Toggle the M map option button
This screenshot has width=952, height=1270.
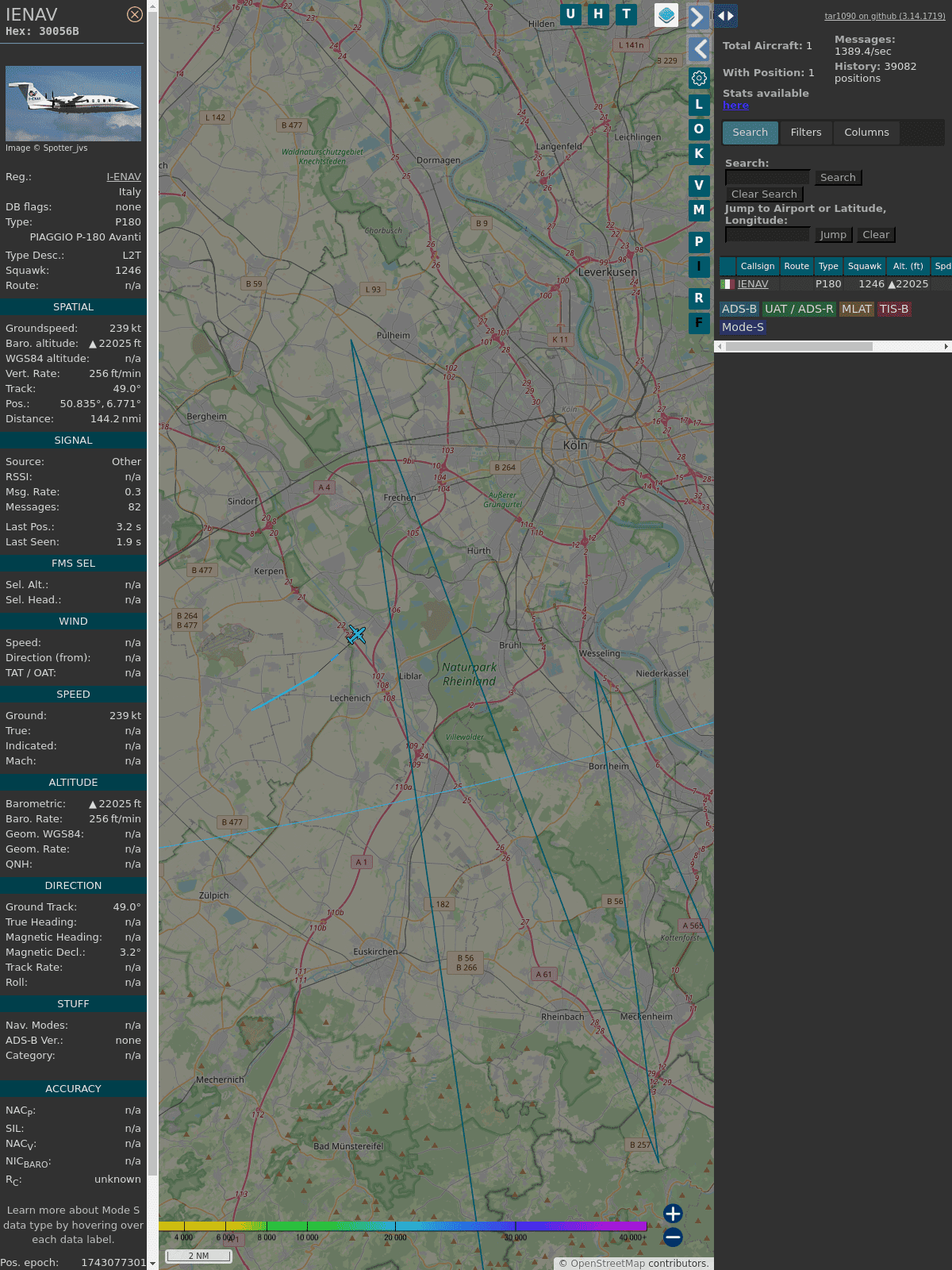[699, 210]
